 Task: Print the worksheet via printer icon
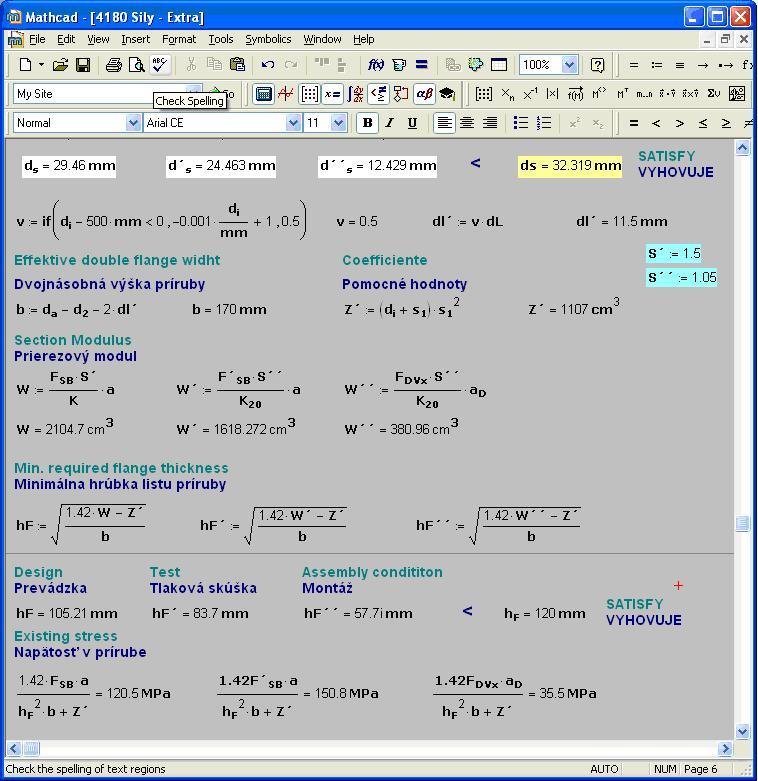click(114, 65)
